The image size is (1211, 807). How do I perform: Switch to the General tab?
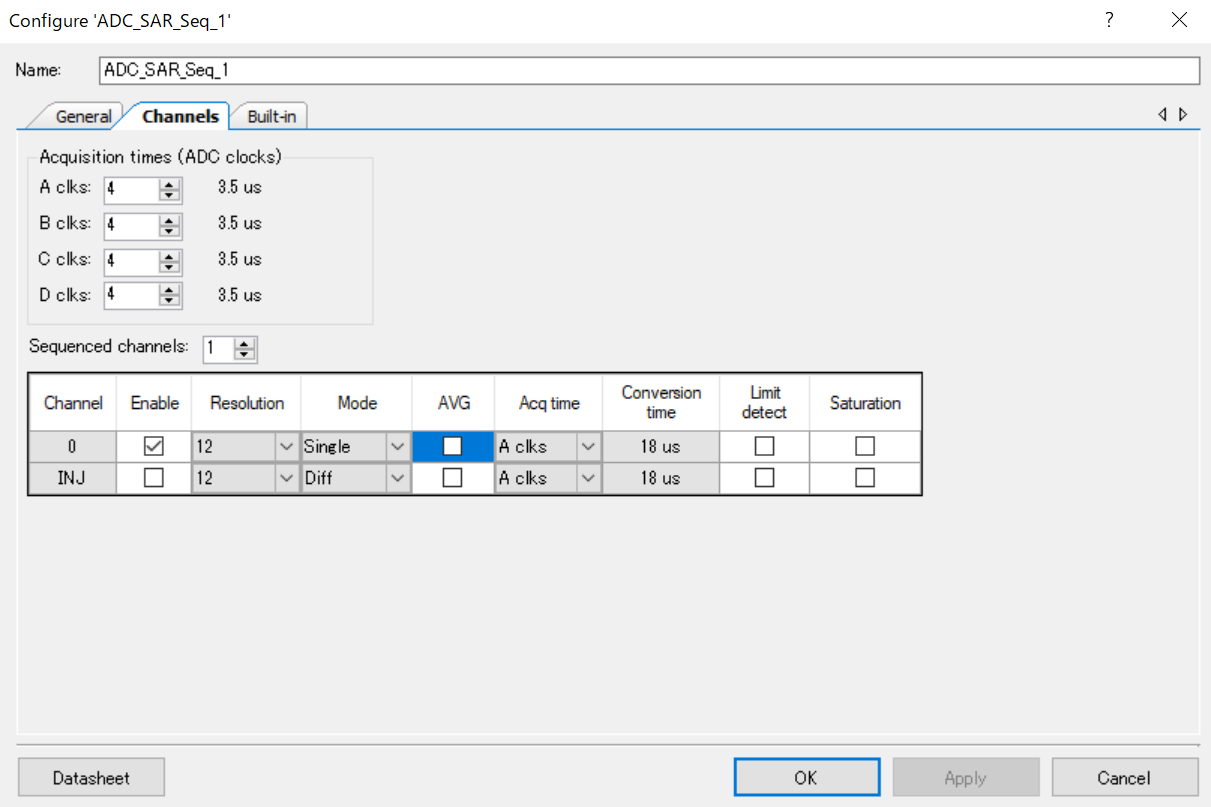coord(82,117)
